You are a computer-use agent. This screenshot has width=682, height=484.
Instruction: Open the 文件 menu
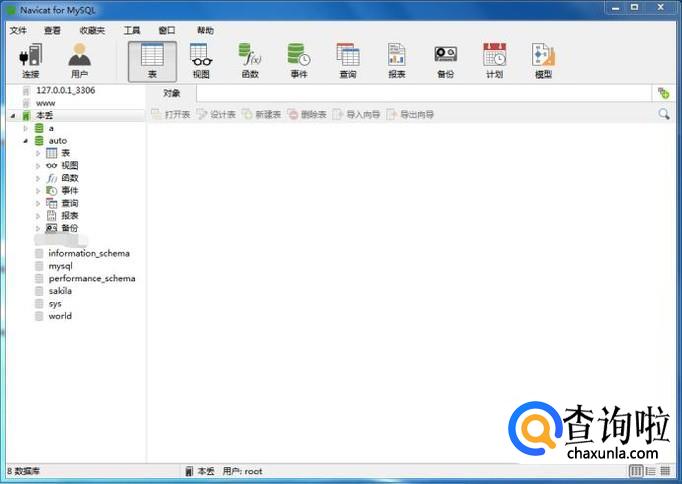(18, 30)
